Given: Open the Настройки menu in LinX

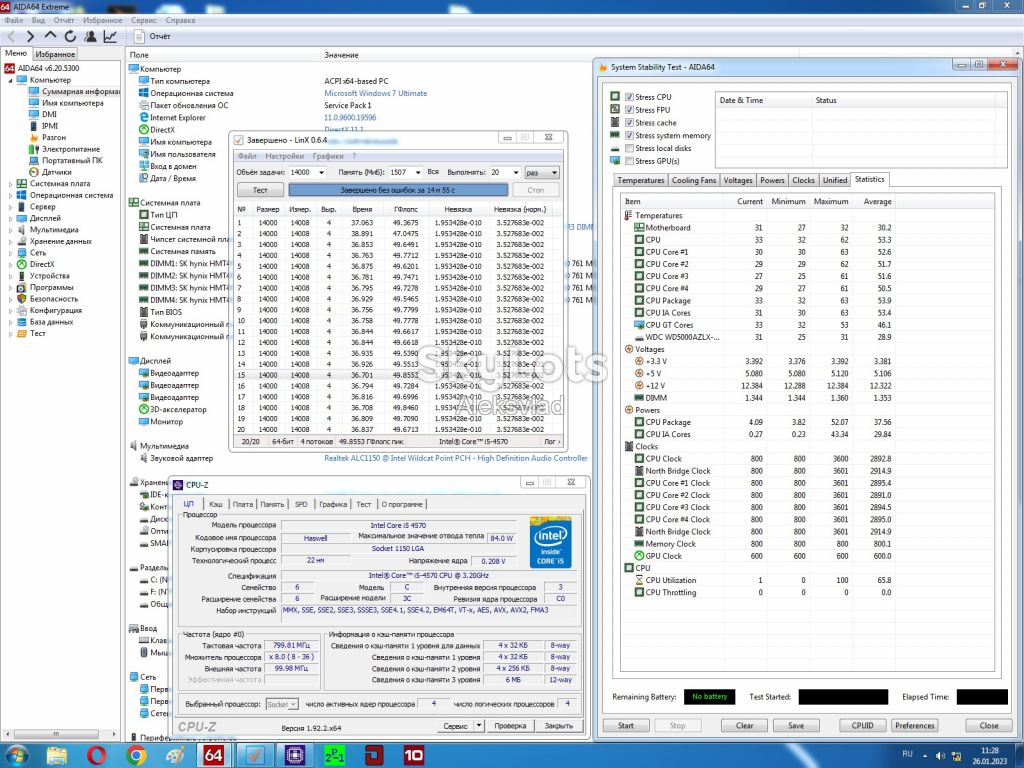Looking at the screenshot, I should click(285, 156).
